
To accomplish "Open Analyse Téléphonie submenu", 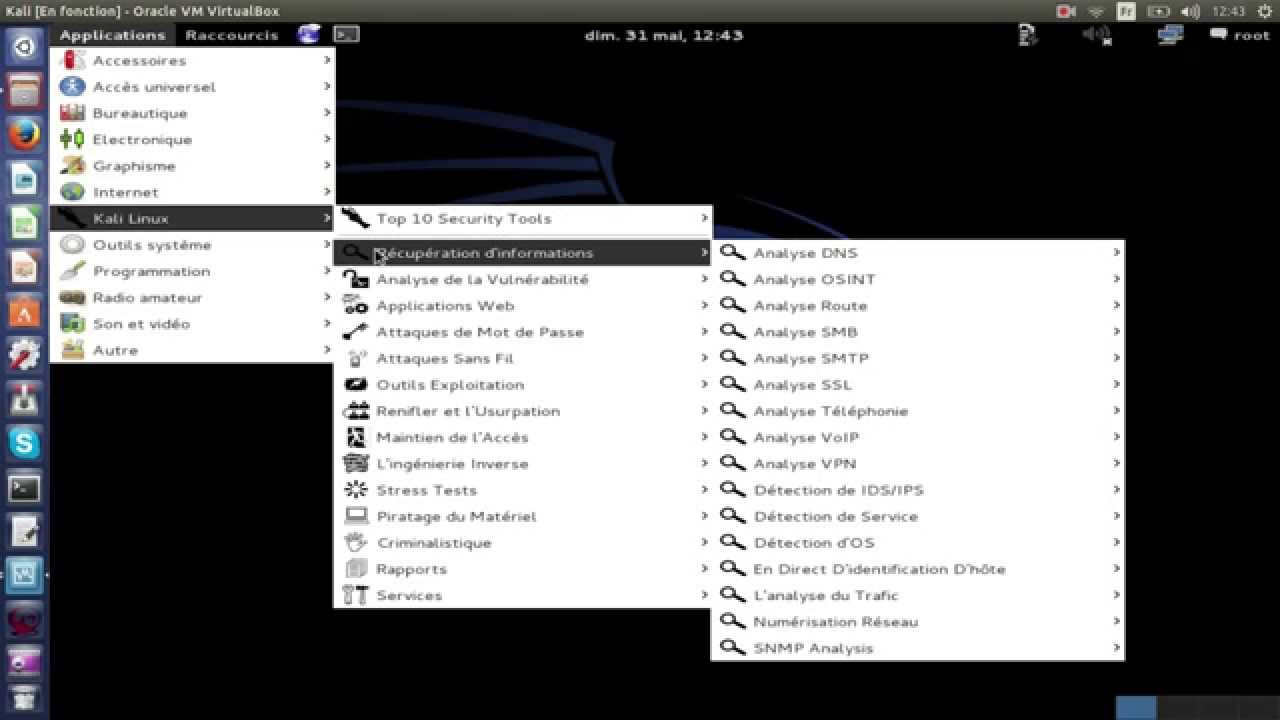I will click(918, 411).
